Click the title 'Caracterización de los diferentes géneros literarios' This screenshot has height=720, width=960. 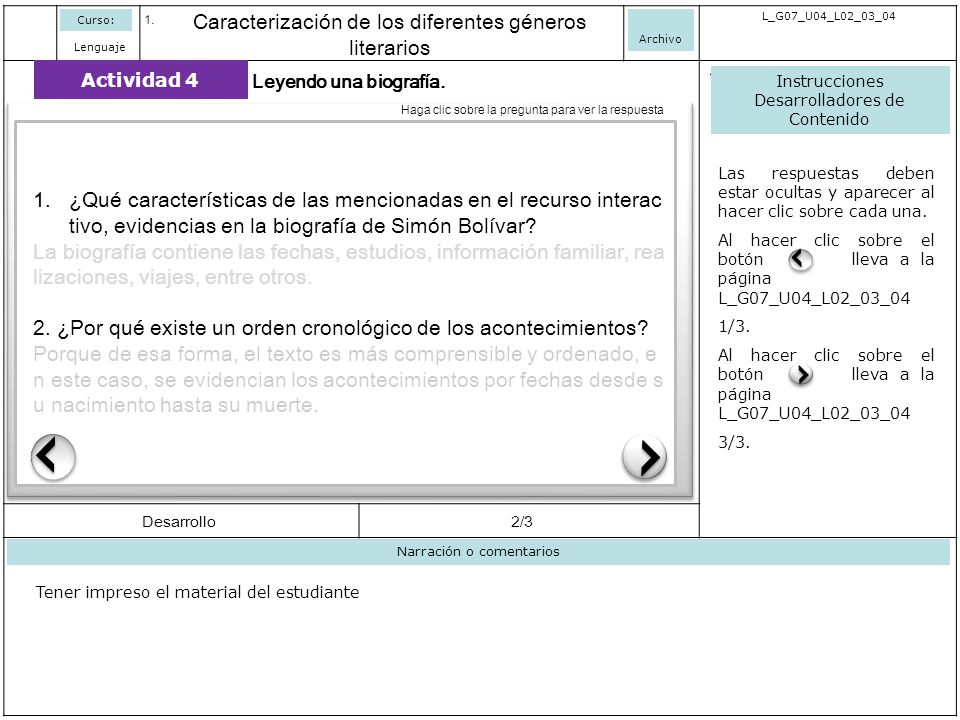[389, 34]
